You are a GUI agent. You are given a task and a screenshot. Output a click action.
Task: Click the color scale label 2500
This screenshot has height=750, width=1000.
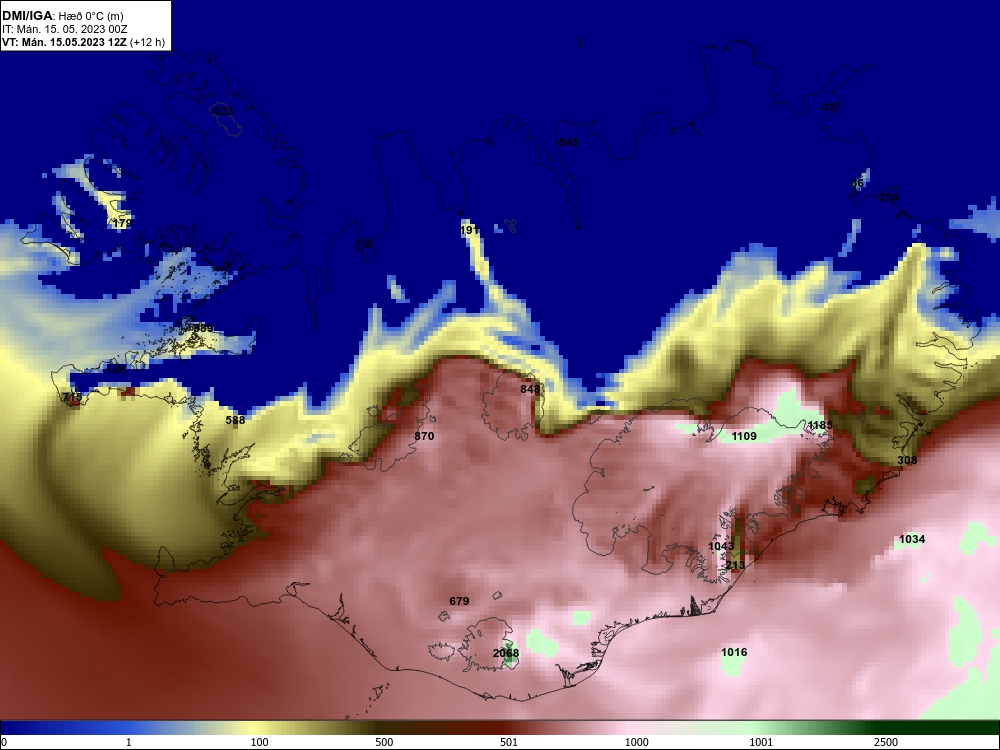click(x=886, y=742)
